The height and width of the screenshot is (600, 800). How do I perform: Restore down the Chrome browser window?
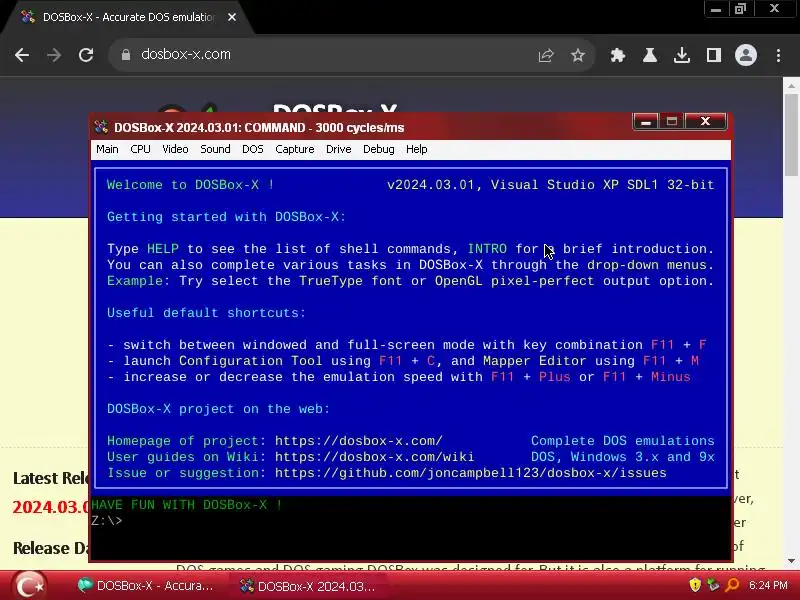tap(740, 9)
